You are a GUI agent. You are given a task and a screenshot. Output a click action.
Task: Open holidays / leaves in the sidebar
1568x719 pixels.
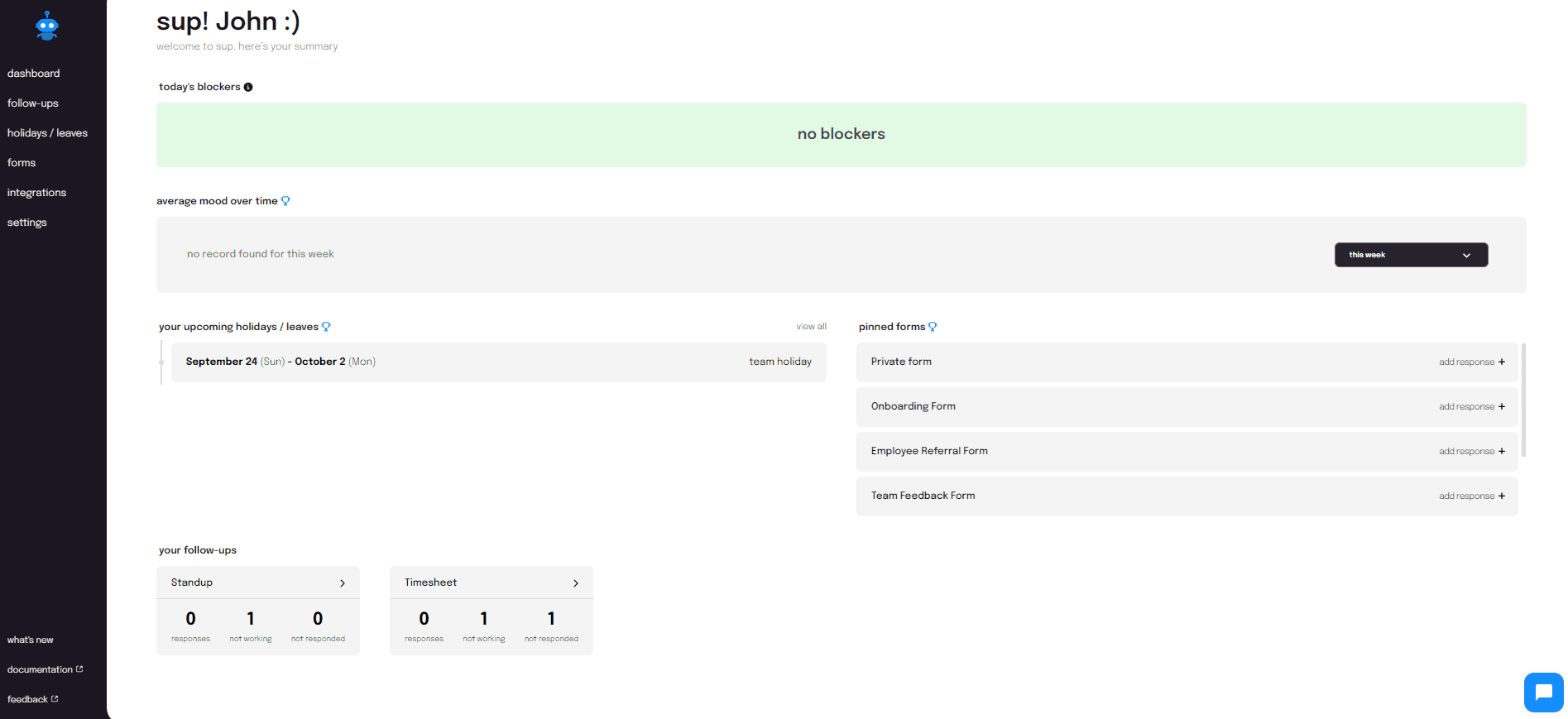tap(47, 133)
